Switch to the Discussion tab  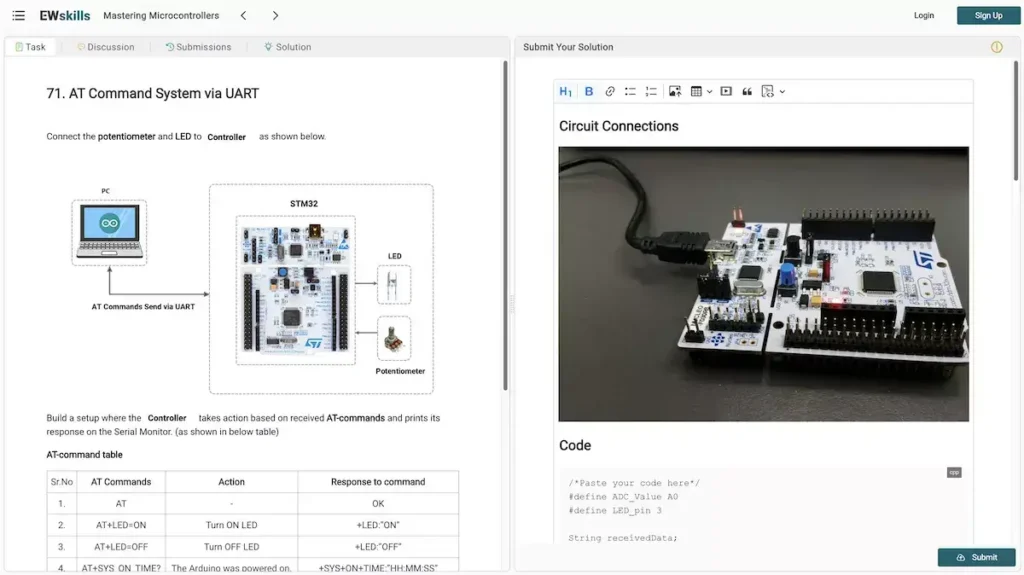106,47
